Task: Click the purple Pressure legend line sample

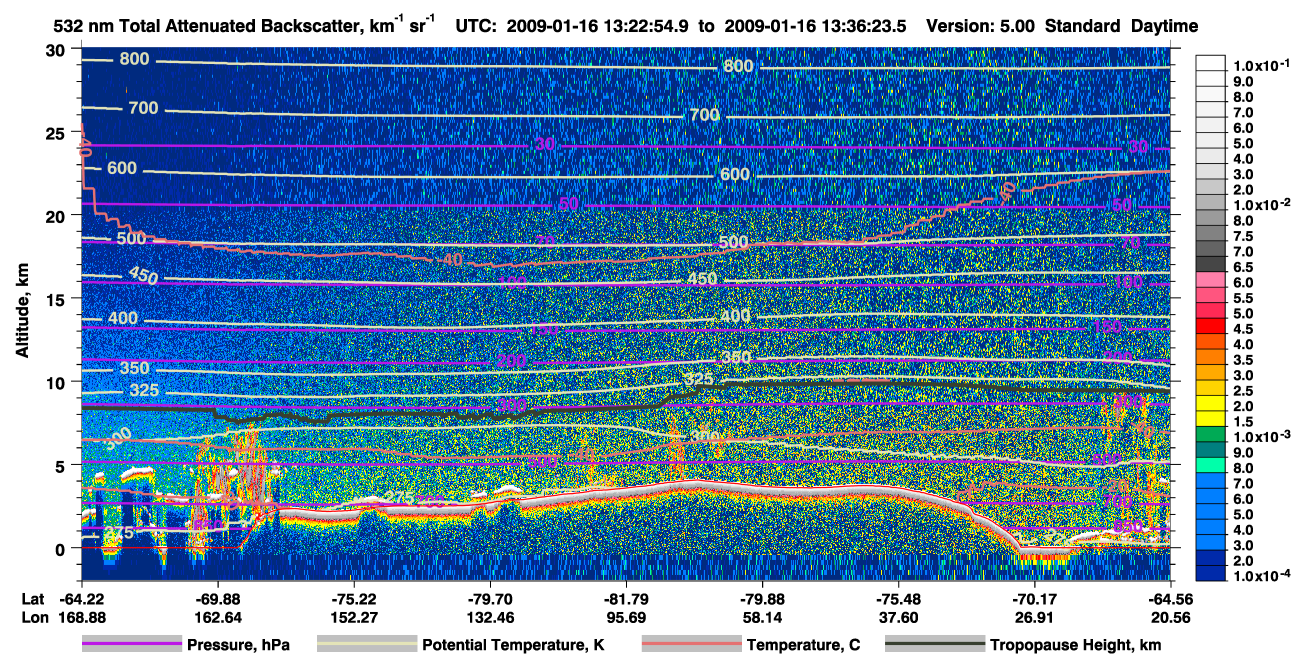Action: click(131, 645)
